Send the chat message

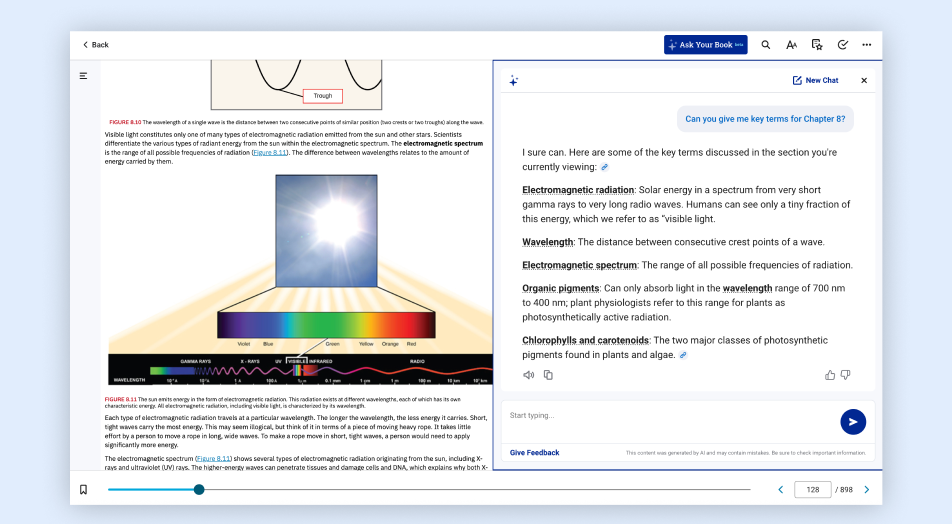(x=853, y=422)
